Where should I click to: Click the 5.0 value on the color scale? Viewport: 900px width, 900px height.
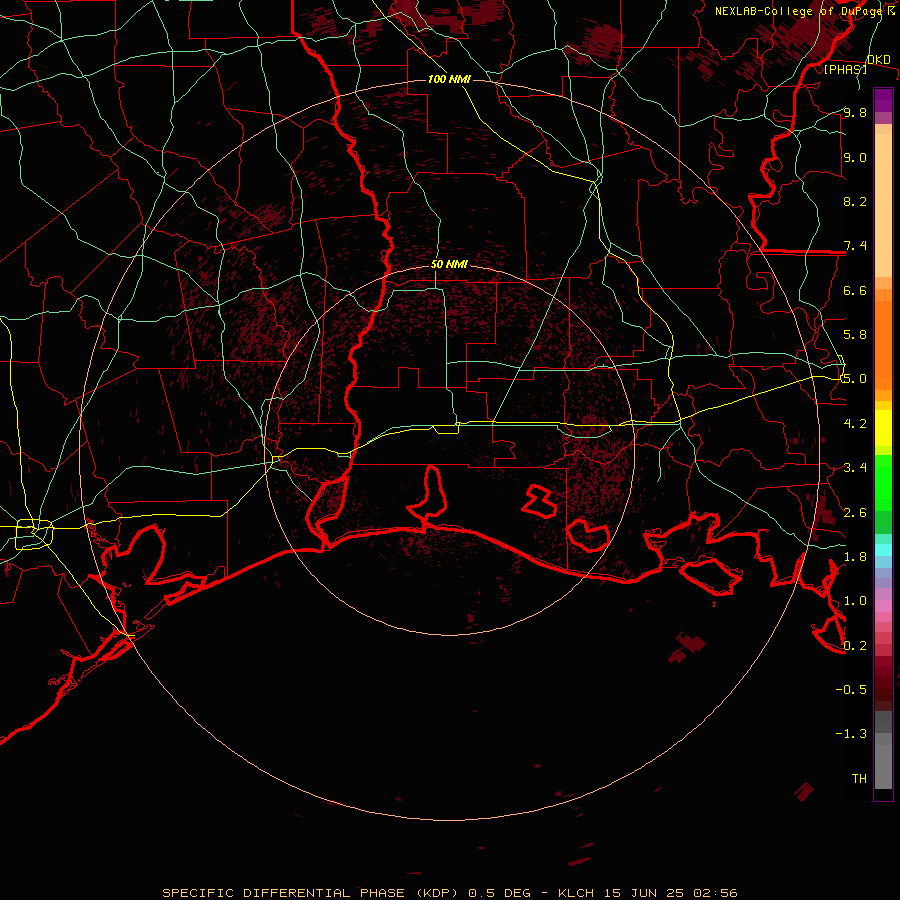coord(855,379)
